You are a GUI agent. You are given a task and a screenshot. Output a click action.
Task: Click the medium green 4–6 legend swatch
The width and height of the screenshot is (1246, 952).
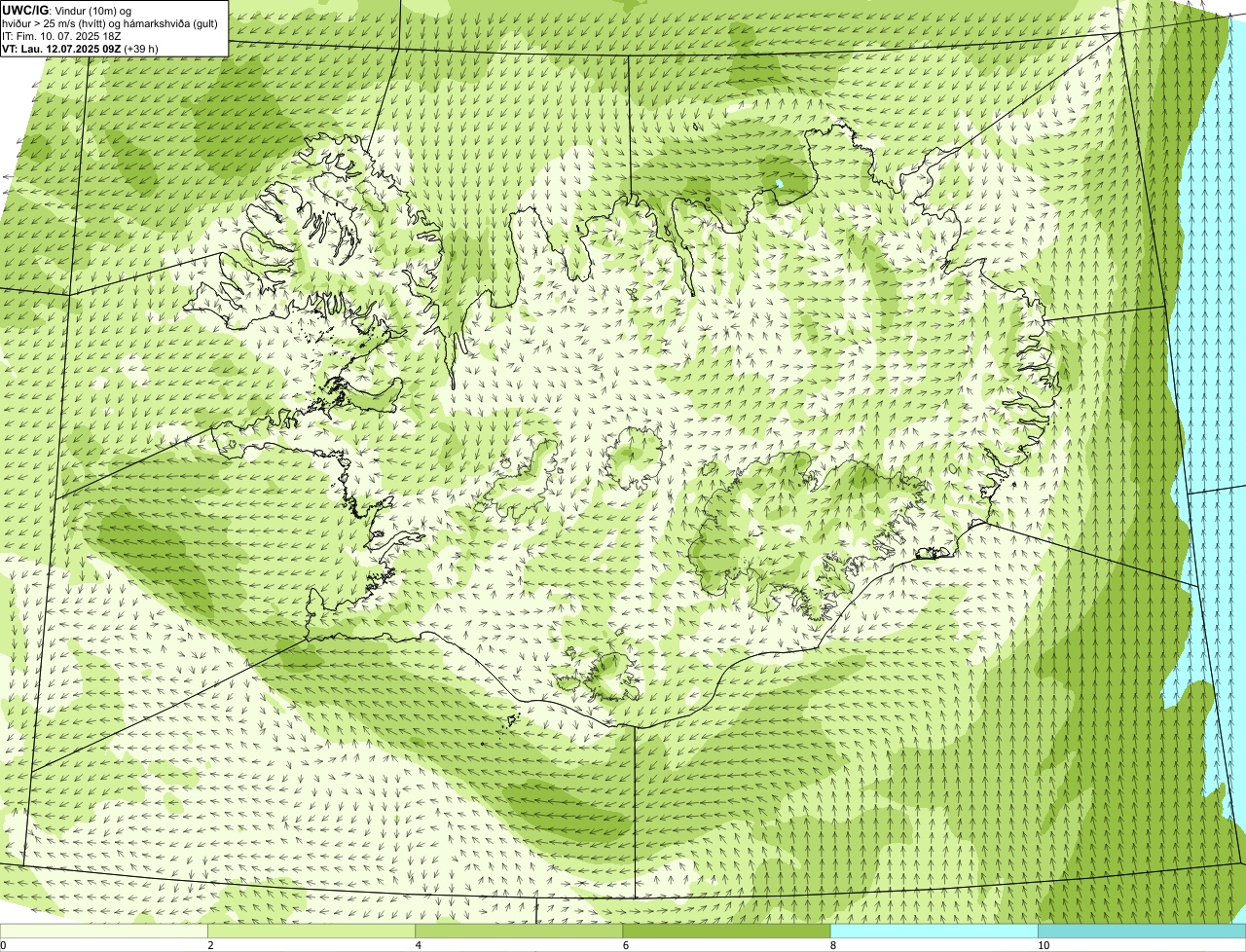(519, 931)
